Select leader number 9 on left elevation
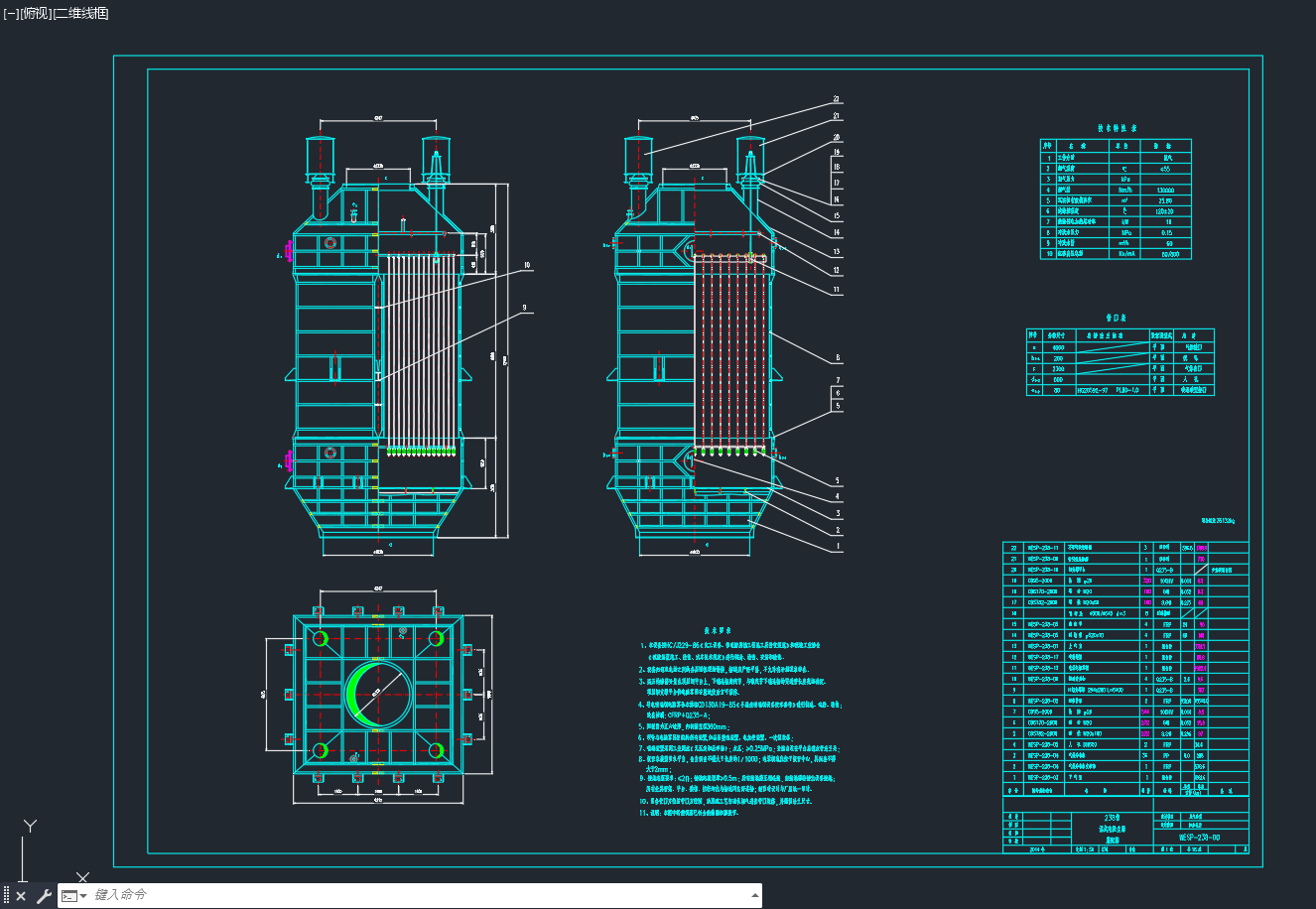Image resolution: width=1316 pixels, height=909 pixels. (x=524, y=307)
